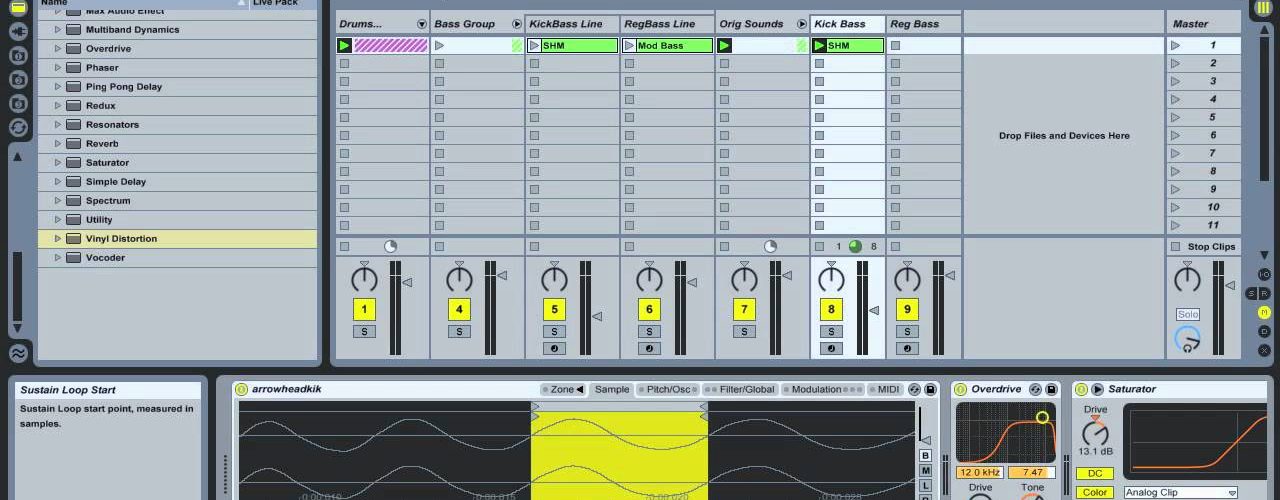Toggle track 6 activator button
This screenshot has height=500, width=1280.
pyautogui.click(x=649, y=310)
